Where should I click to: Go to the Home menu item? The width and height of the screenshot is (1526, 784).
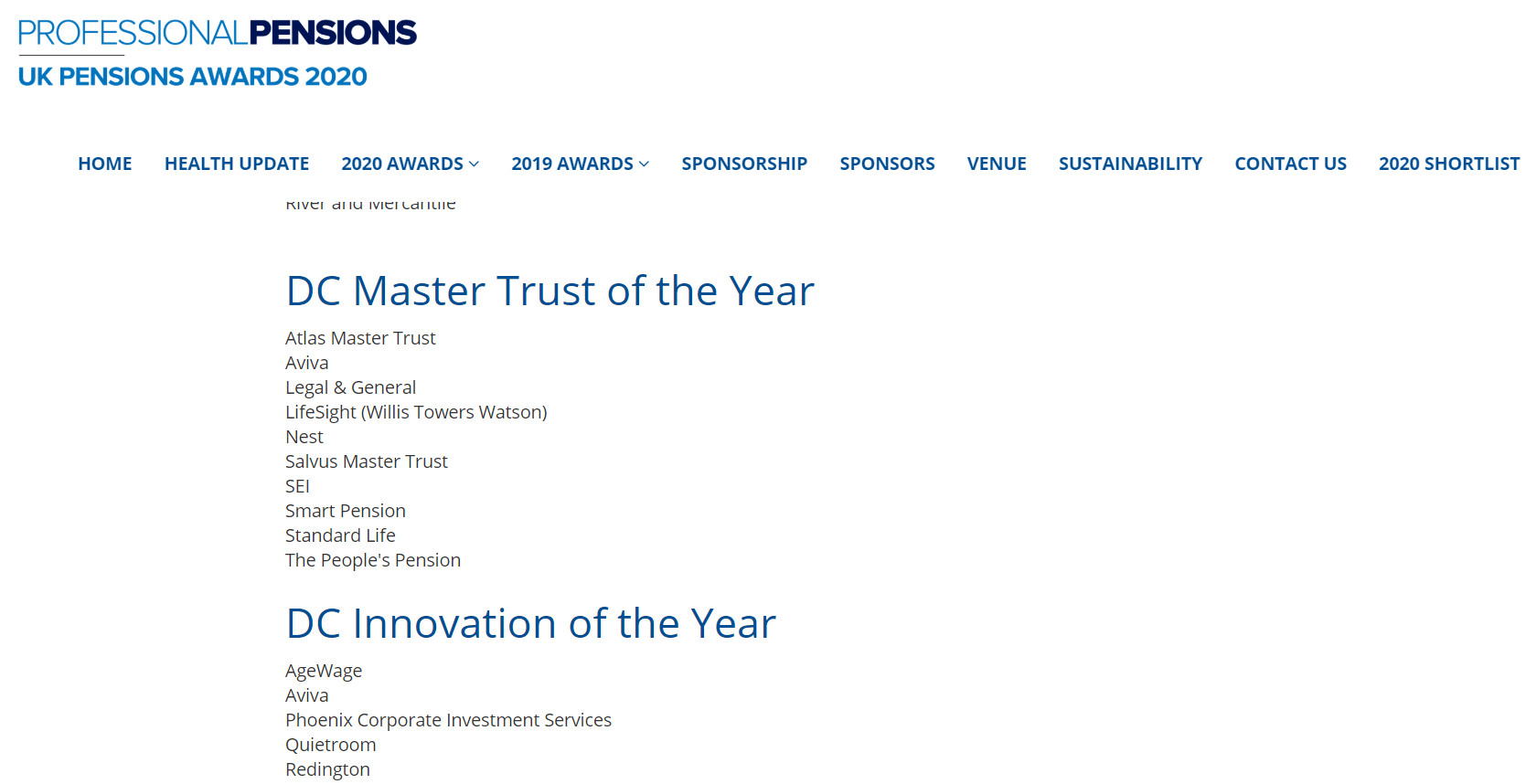click(x=105, y=164)
